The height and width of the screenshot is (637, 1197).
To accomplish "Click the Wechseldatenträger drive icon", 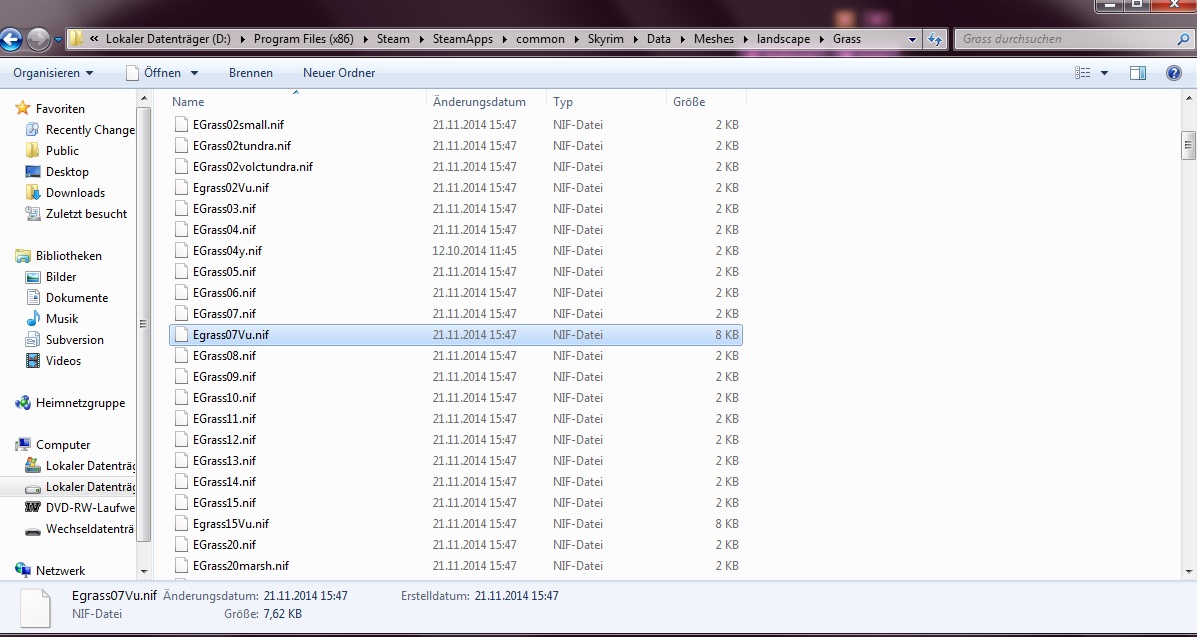I will (x=33, y=529).
